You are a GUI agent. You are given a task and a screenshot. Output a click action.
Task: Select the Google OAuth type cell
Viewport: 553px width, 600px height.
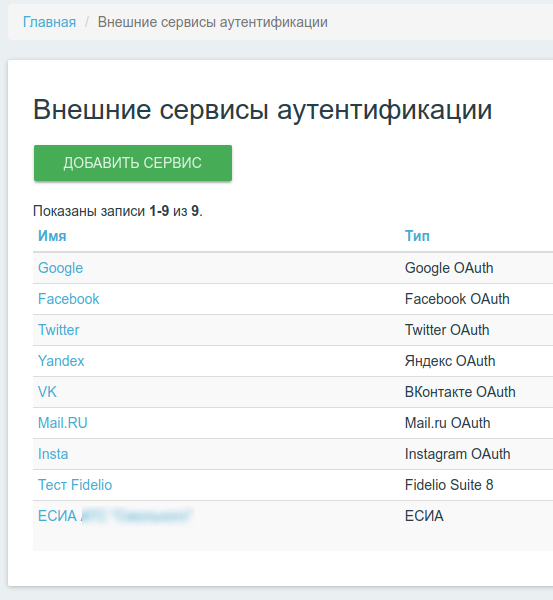pos(449,268)
